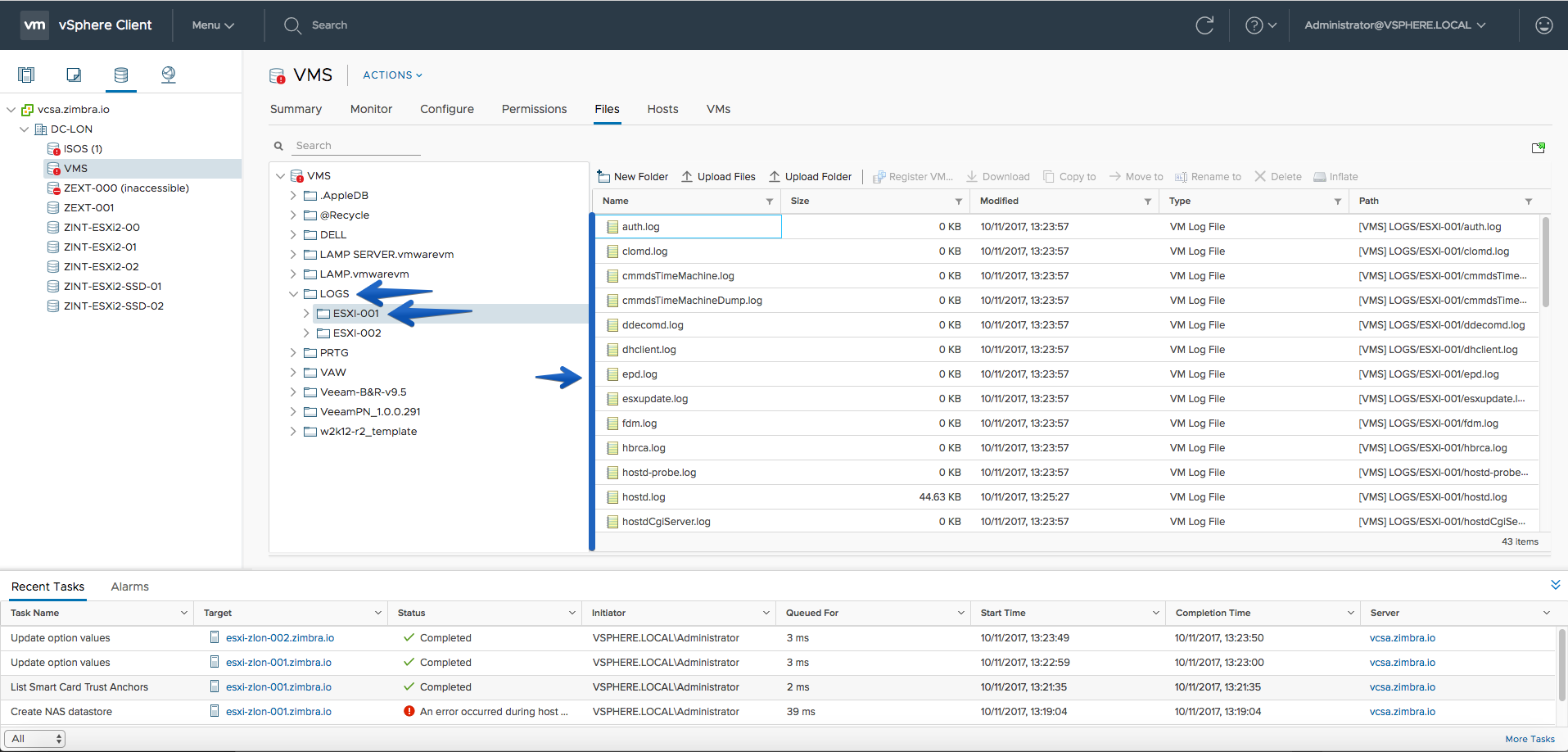Click the auth.log file icon
1568x752 pixels.
pyautogui.click(x=612, y=227)
